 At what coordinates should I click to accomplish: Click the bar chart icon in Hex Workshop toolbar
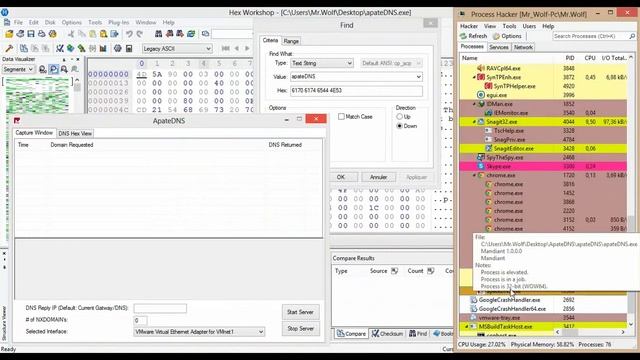pos(103,49)
